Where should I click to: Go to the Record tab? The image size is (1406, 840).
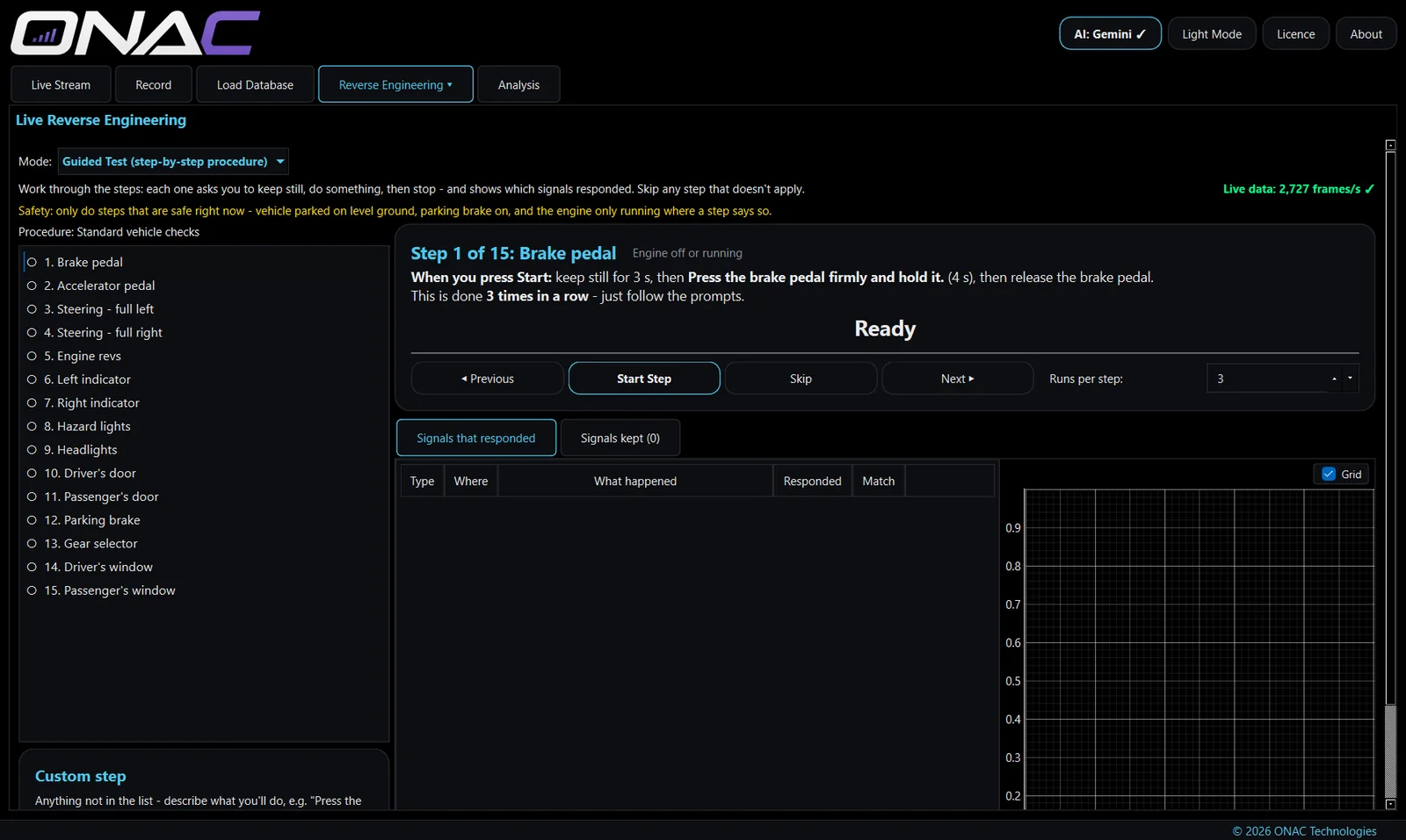point(154,84)
